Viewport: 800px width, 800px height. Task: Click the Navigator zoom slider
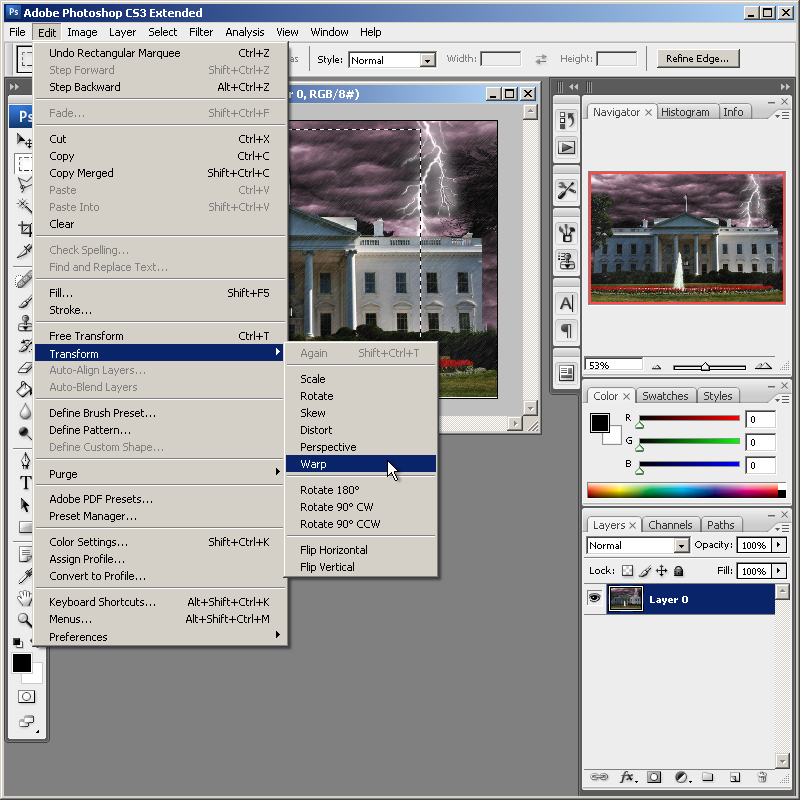709,366
